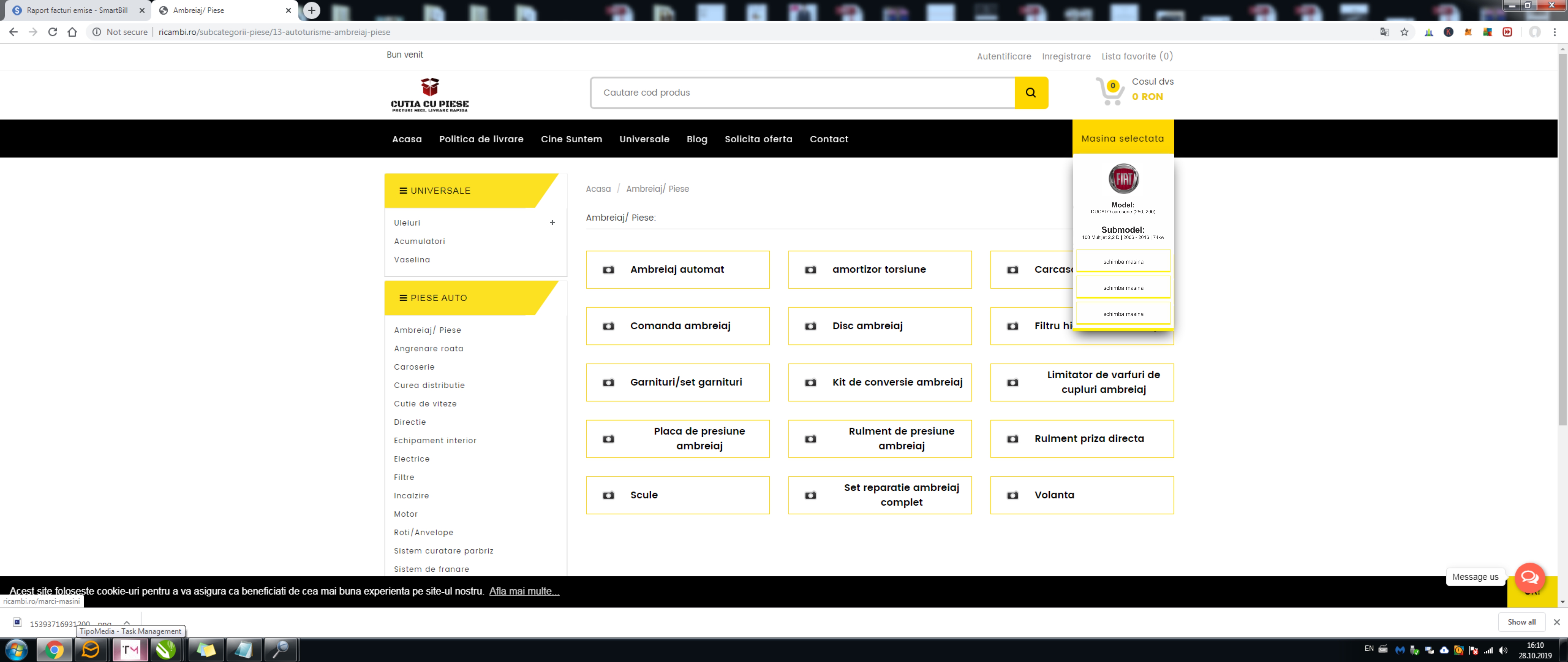Open a new browser tab

pyautogui.click(x=312, y=10)
